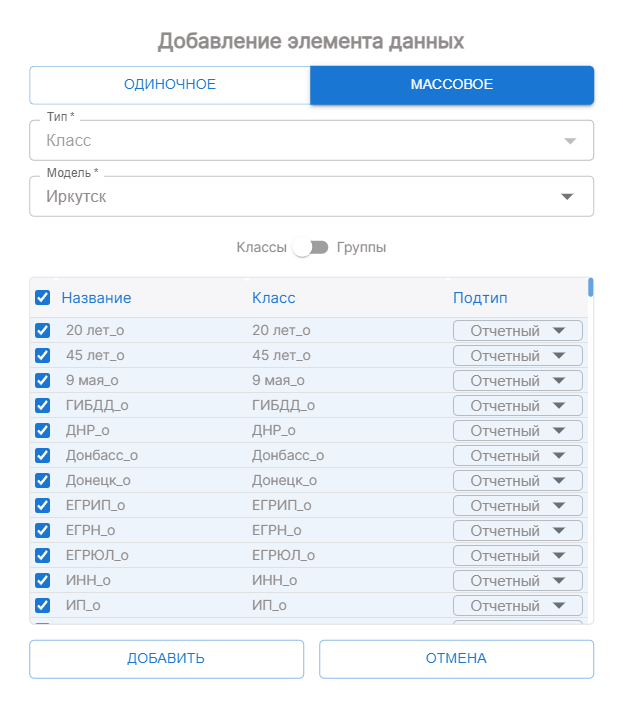
Task: Expand Подтип dropdown for ДНР_о row
Action: point(517,430)
